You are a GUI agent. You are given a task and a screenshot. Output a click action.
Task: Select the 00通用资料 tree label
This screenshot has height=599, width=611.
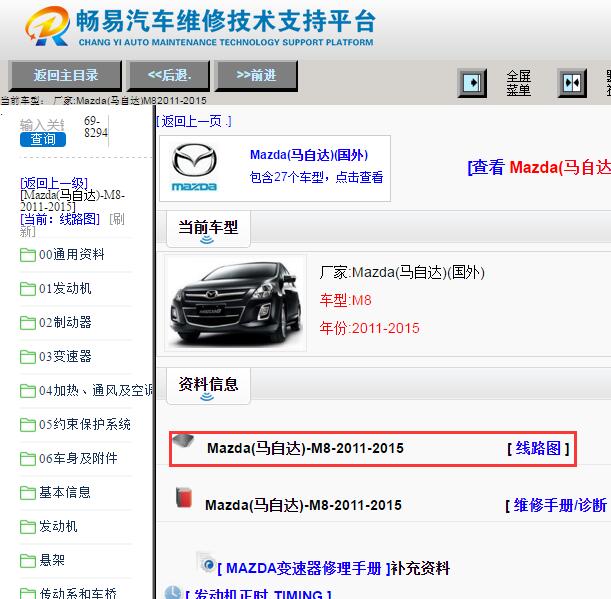pyautogui.click(x=72, y=254)
